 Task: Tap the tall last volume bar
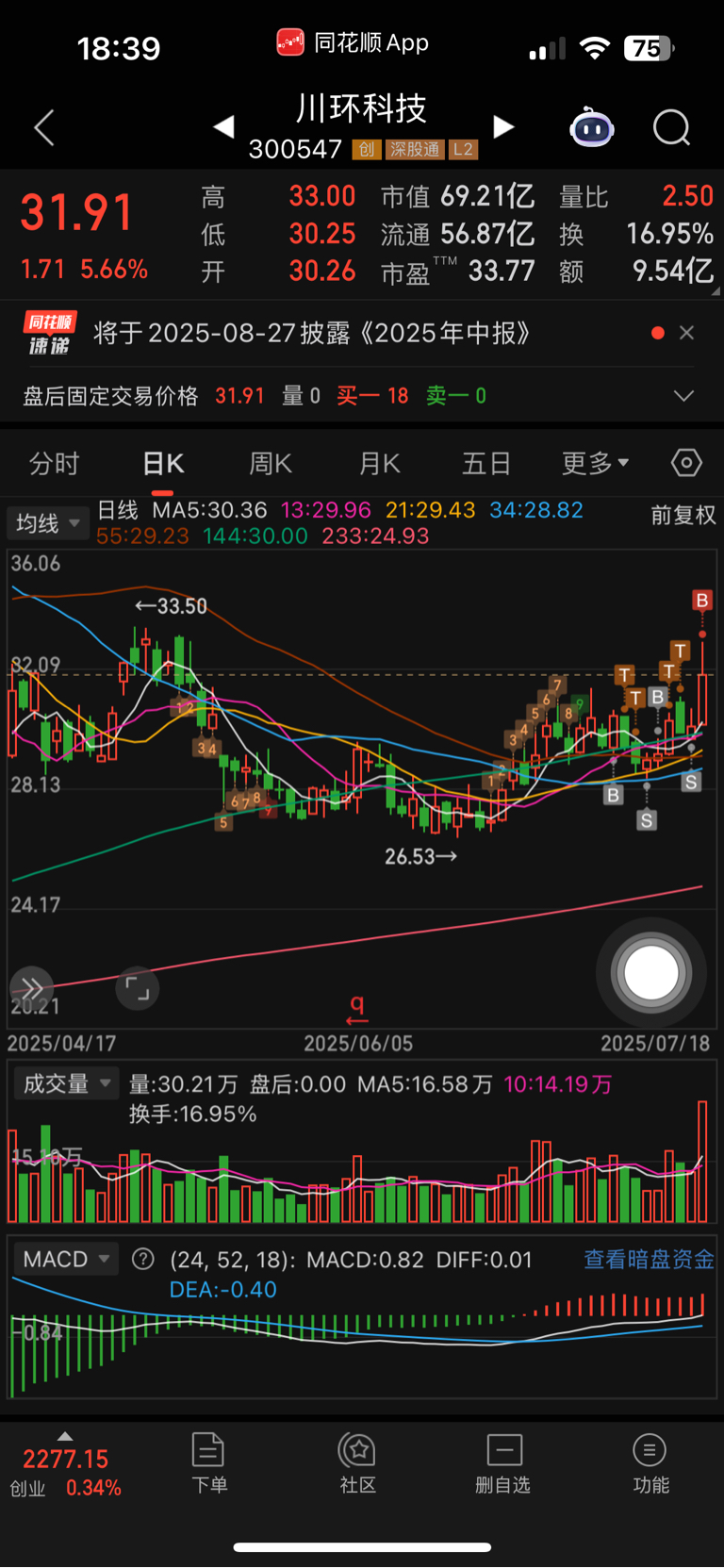[701, 1162]
